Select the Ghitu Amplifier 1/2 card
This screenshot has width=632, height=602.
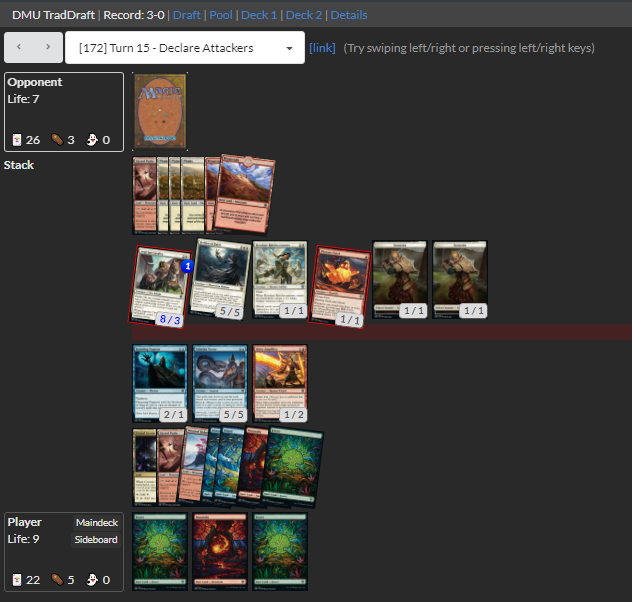tap(280, 383)
